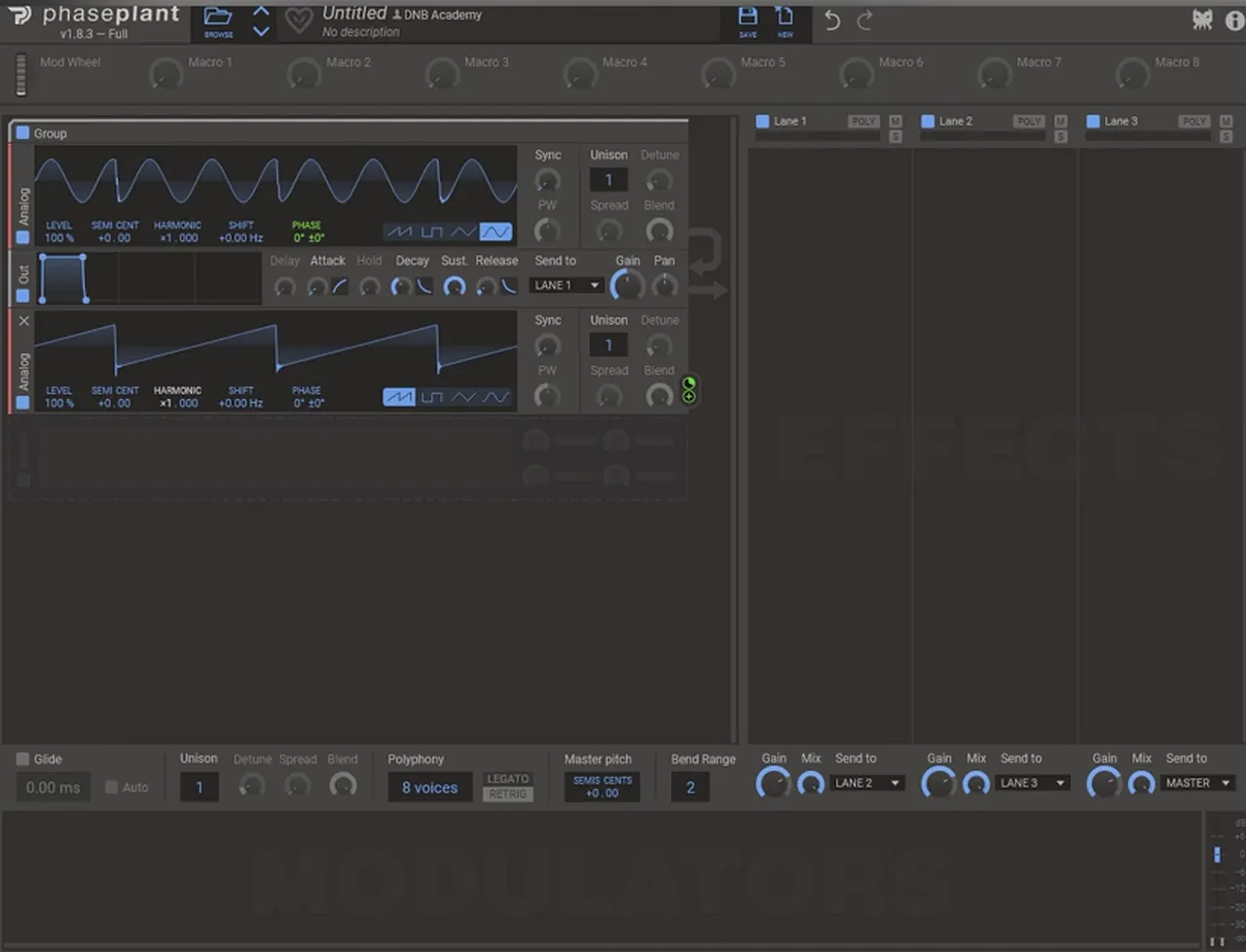
Task: Open the Out module LANE 1 send dropdown
Action: click(567, 285)
